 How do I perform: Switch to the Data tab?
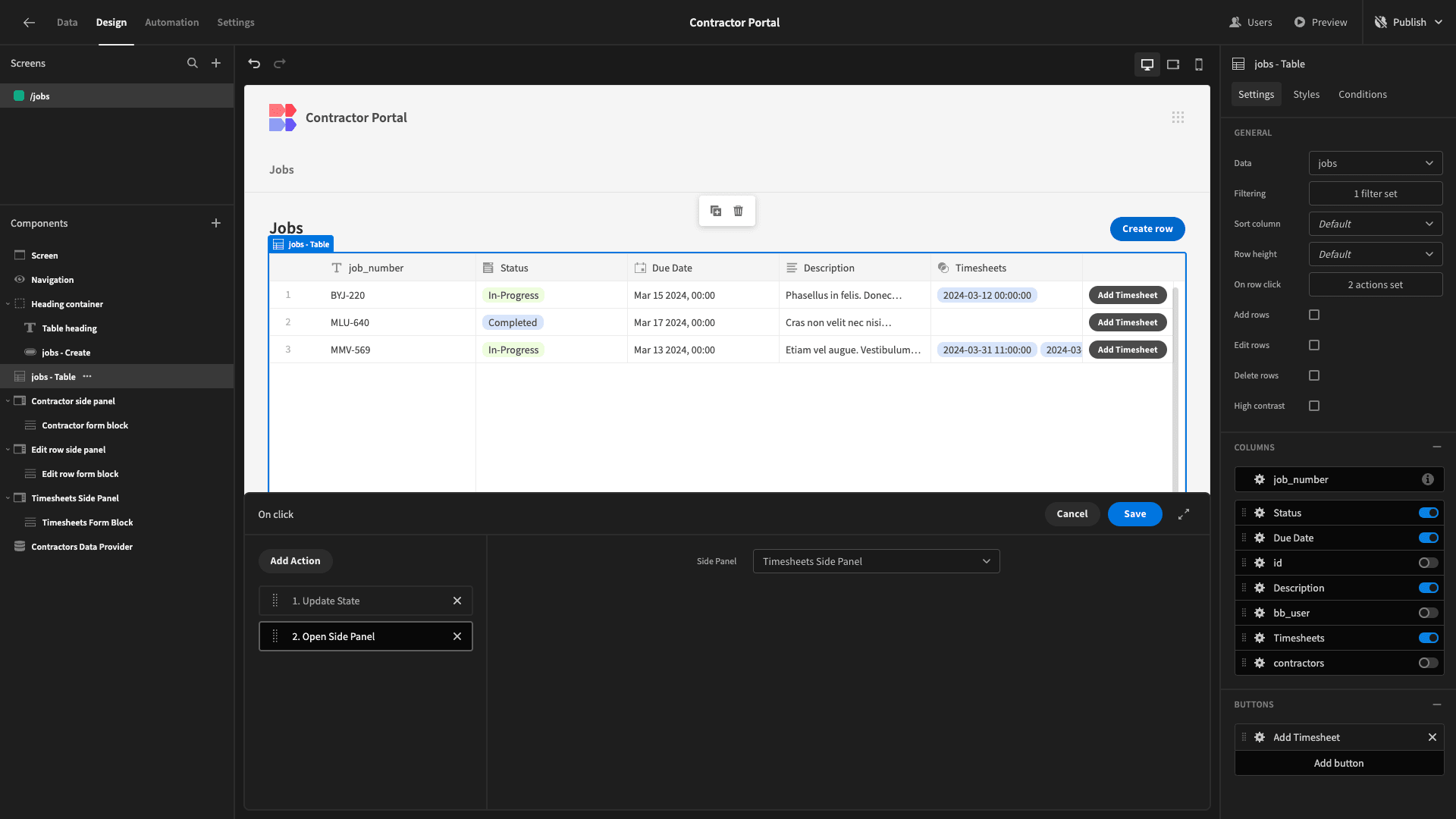(67, 23)
